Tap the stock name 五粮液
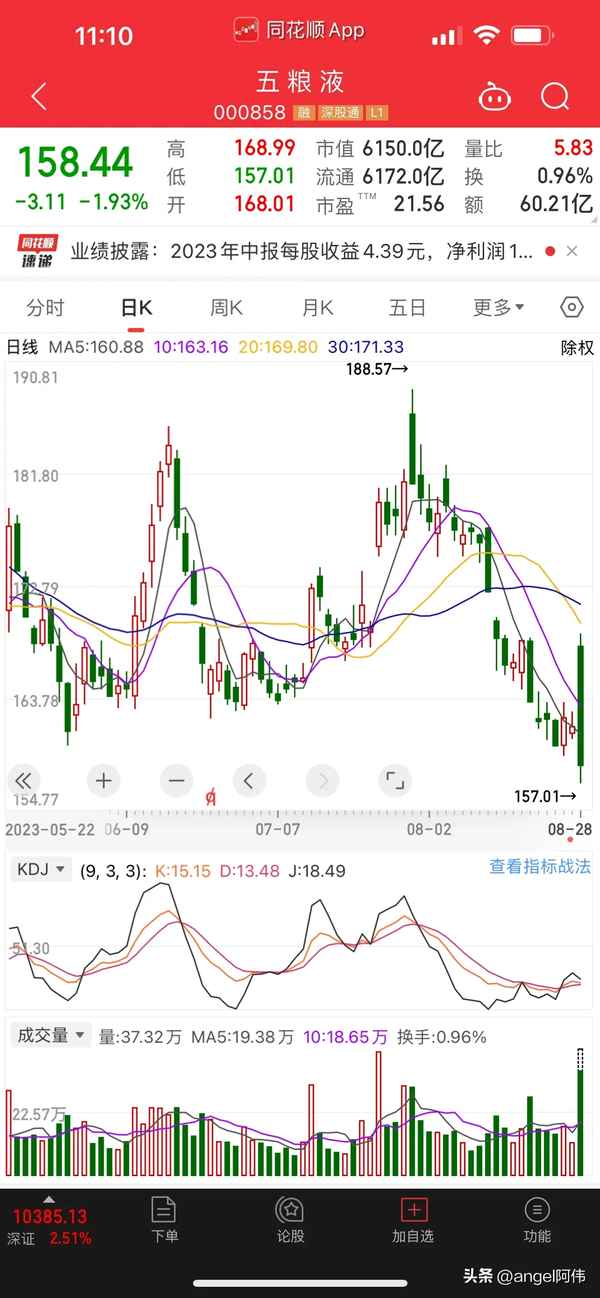Viewport: 600px width, 1298px height. [299, 81]
